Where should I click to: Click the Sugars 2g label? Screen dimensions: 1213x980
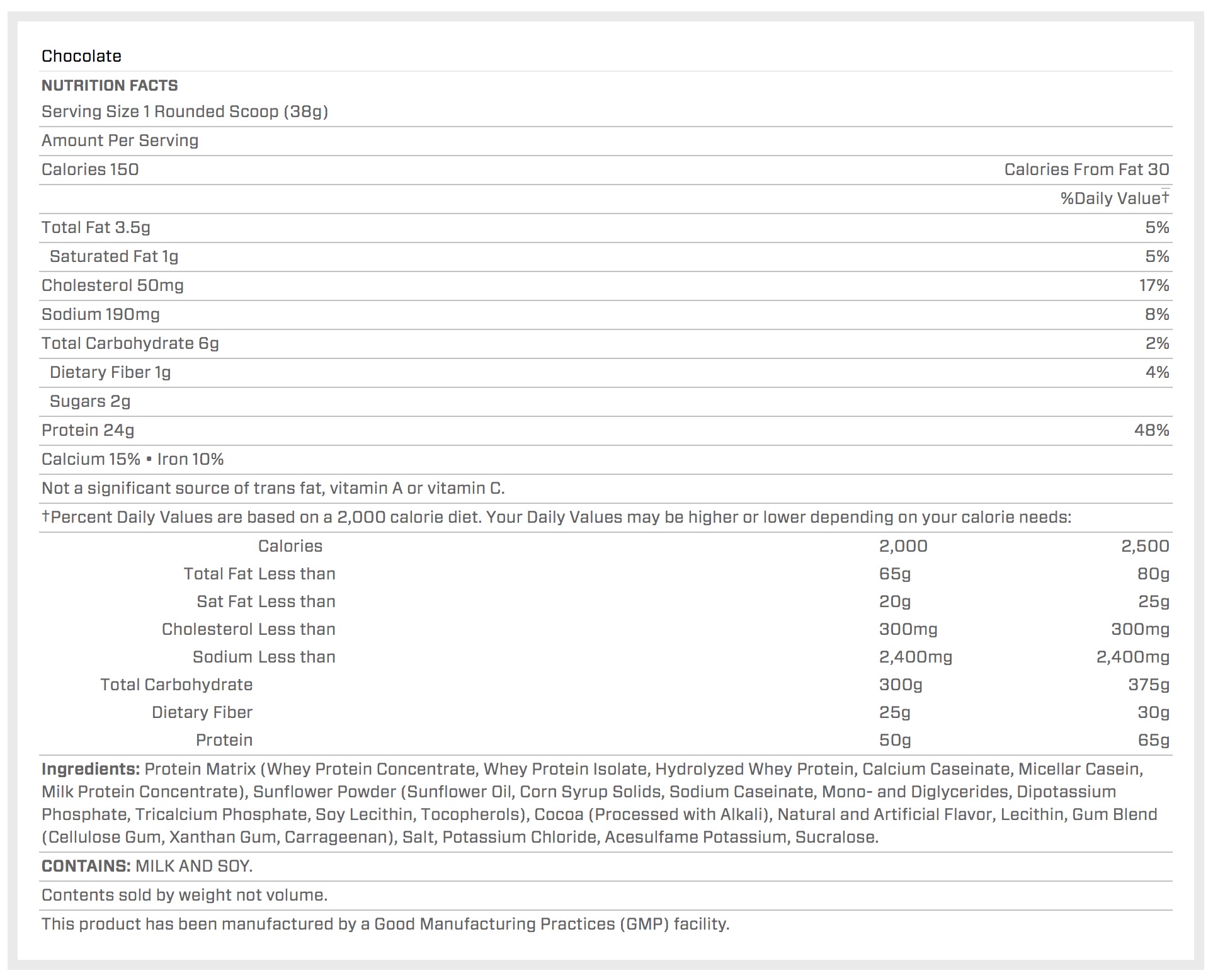(x=90, y=401)
